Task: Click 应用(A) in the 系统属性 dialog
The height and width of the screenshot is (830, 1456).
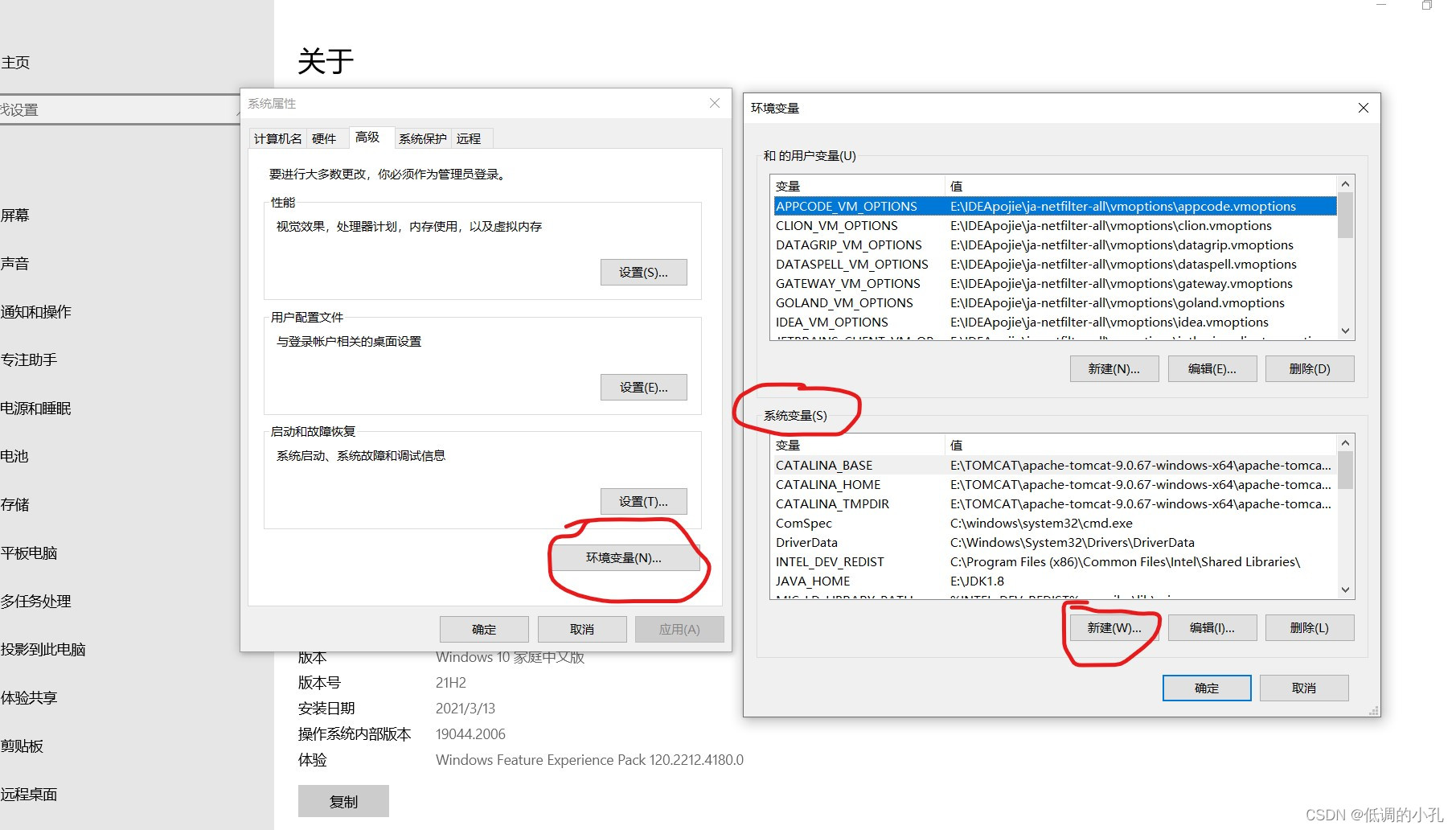Action: [x=679, y=629]
